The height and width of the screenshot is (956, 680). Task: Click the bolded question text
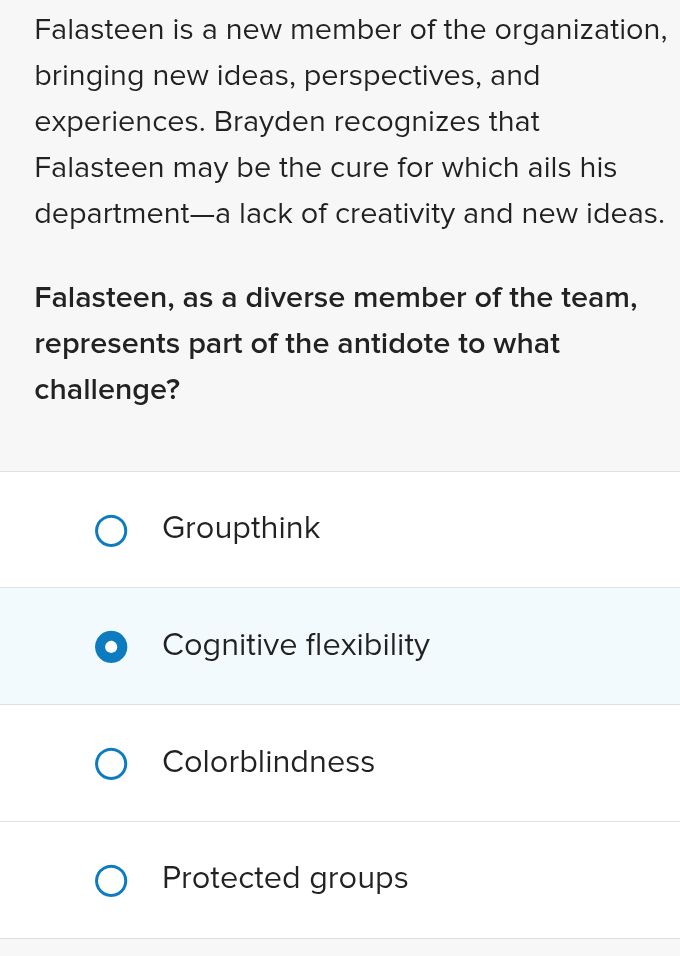point(336,343)
